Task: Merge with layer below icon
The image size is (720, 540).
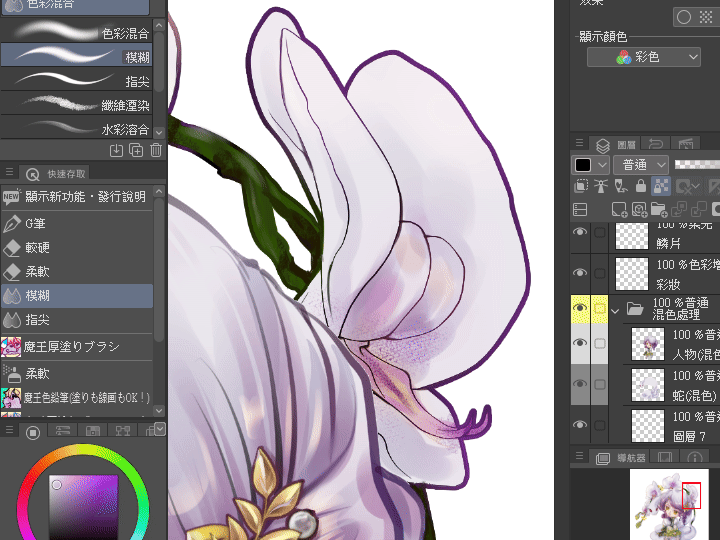Action: [698, 210]
